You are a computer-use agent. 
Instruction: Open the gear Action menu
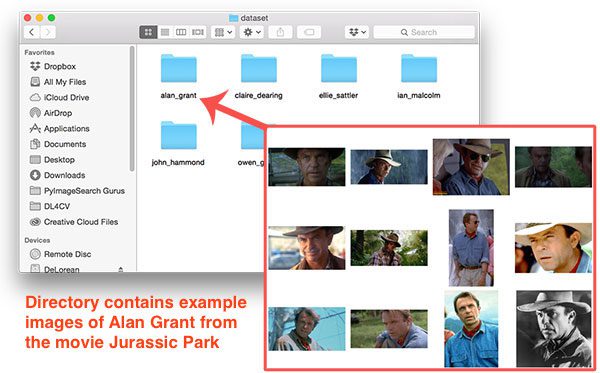pyautogui.click(x=252, y=32)
